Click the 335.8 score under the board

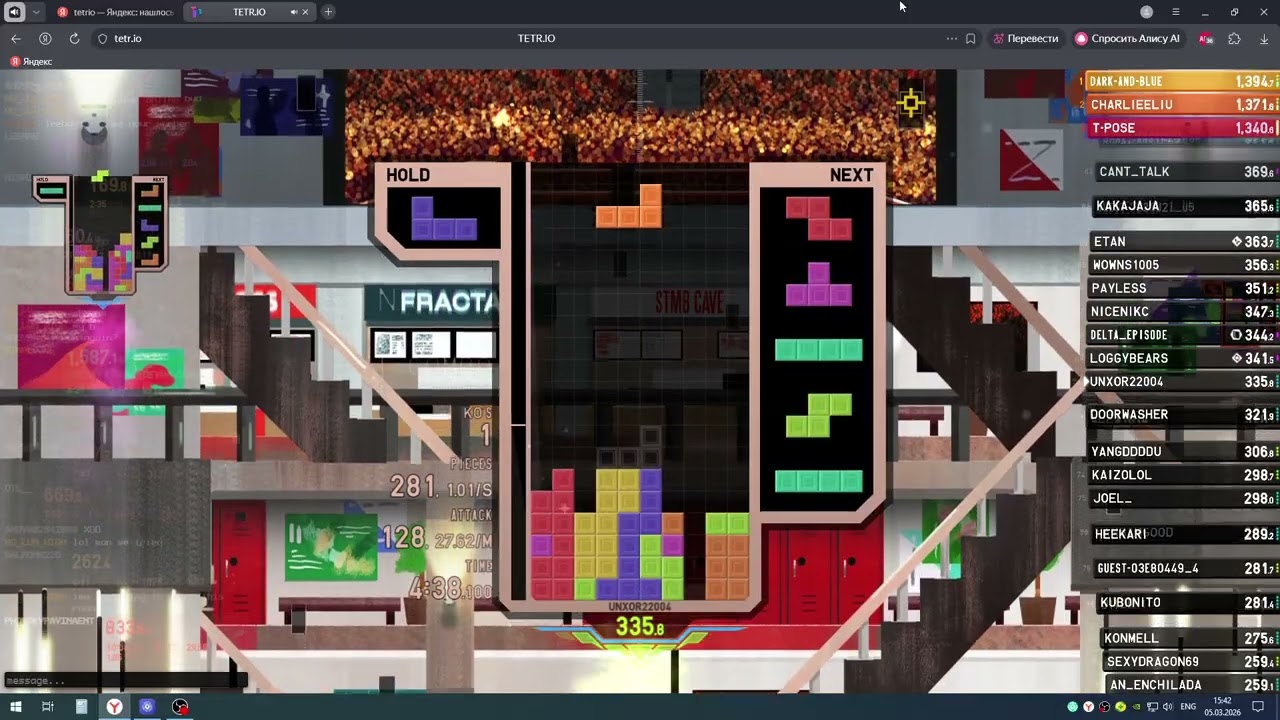[640, 627]
